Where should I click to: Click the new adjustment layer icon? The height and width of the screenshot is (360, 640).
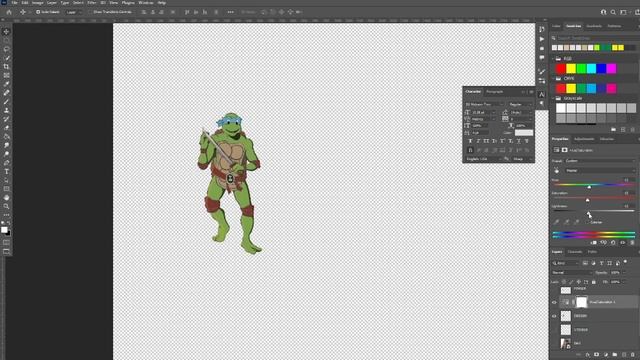[x=606, y=355]
